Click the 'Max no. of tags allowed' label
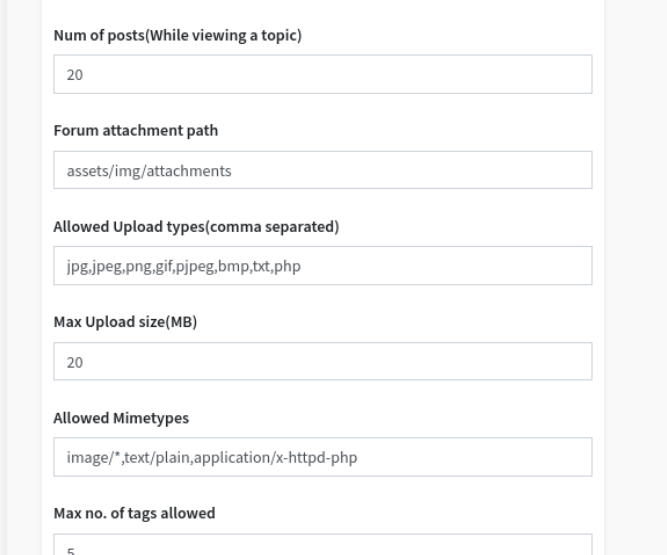Image resolution: width=667 pixels, height=555 pixels. (x=134, y=514)
